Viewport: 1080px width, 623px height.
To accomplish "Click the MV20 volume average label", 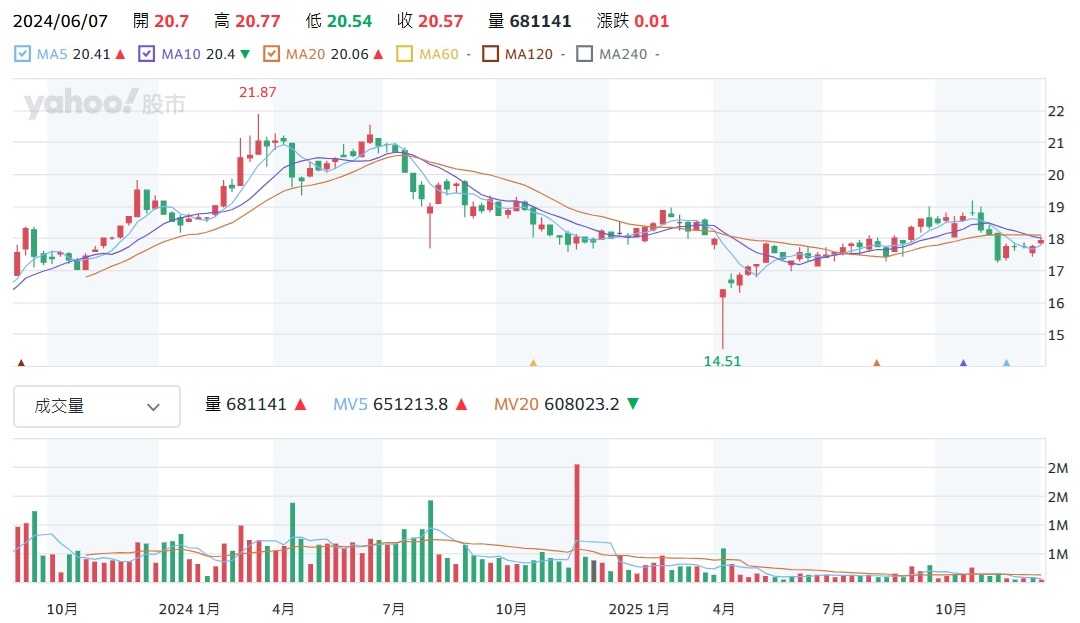I will click(x=556, y=405).
